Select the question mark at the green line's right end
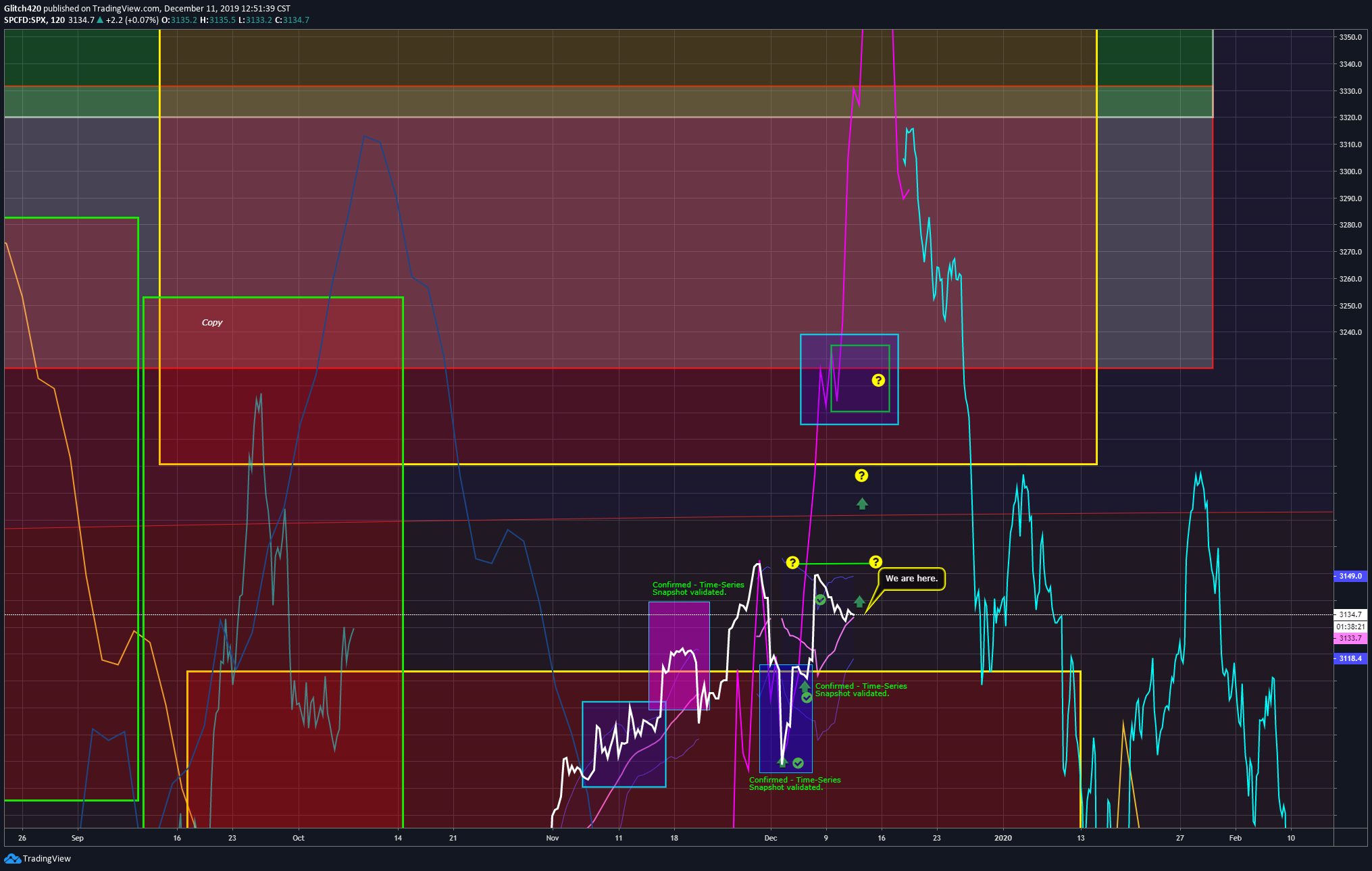1372x871 pixels. (x=875, y=562)
